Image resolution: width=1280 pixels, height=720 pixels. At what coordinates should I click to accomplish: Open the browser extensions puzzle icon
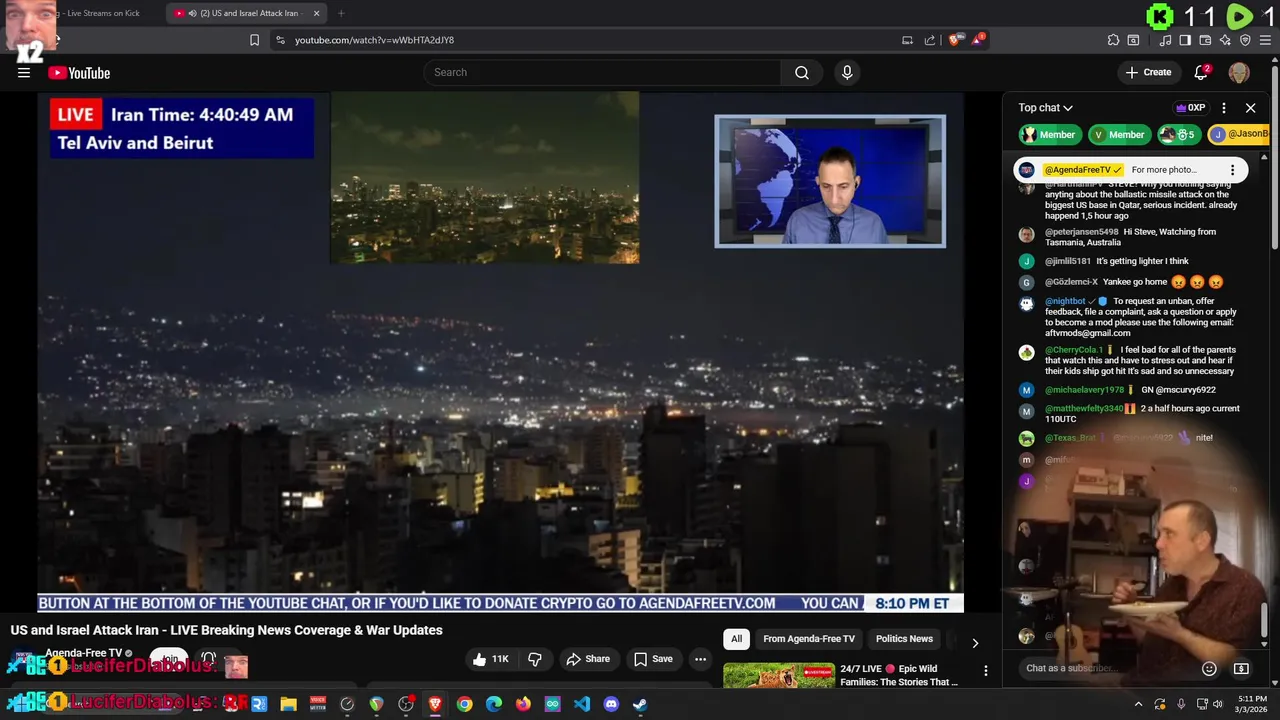(1113, 40)
